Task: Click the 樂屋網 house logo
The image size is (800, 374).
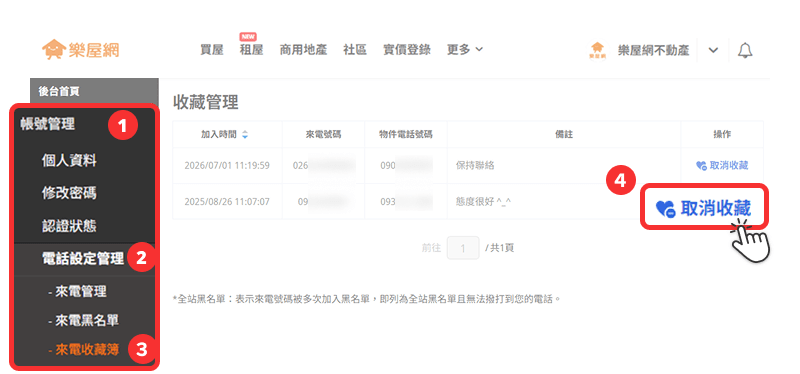Action: (x=81, y=49)
